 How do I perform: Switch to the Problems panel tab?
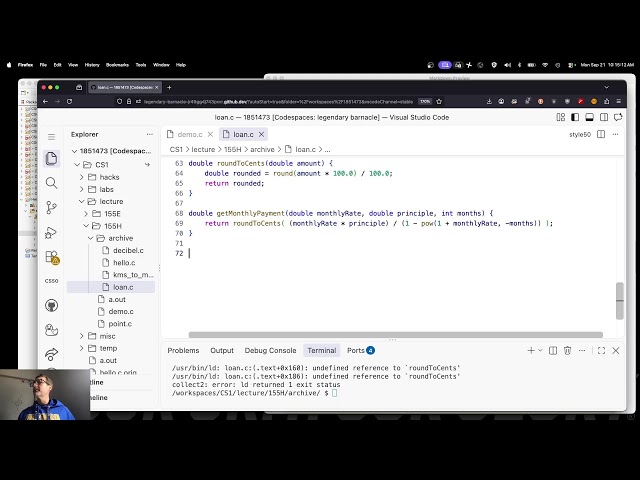pyautogui.click(x=183, y=351)
